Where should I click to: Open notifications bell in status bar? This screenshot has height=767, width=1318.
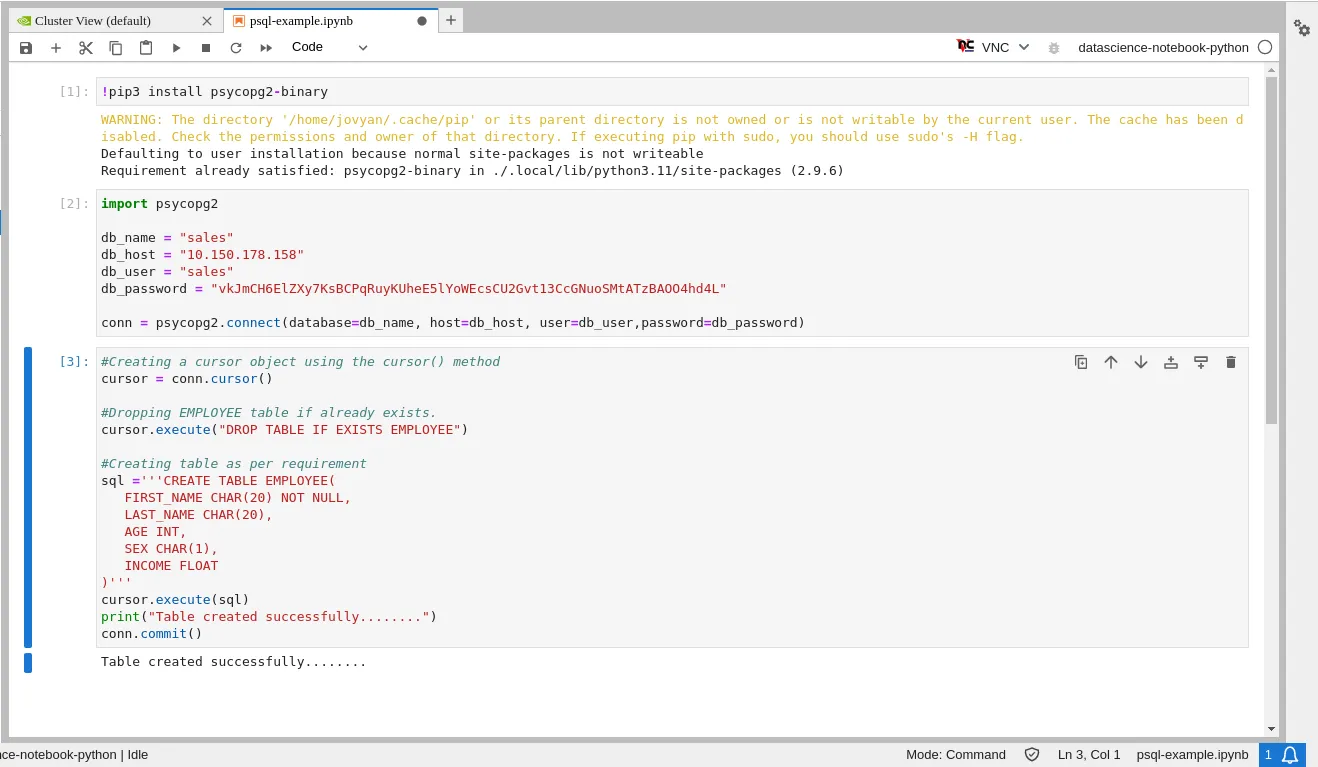tap(1291, 755)
